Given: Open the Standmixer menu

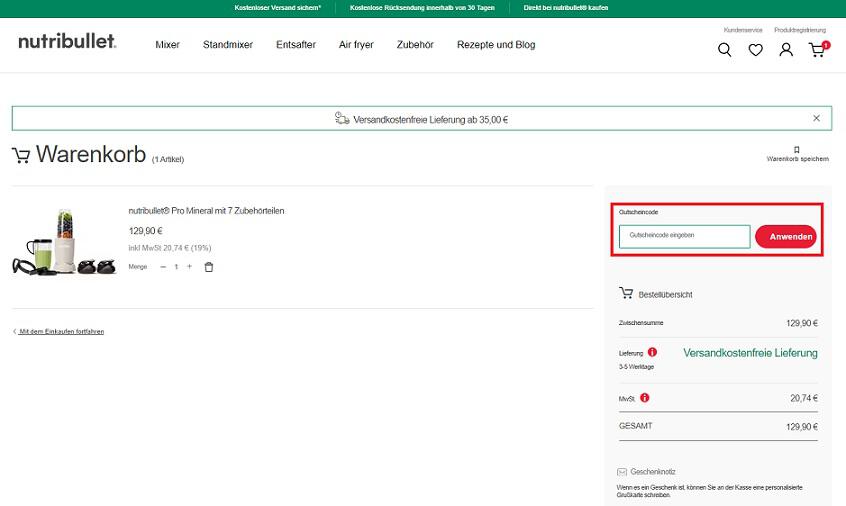Looking at the screenshot, I should [x=228, y=45].
